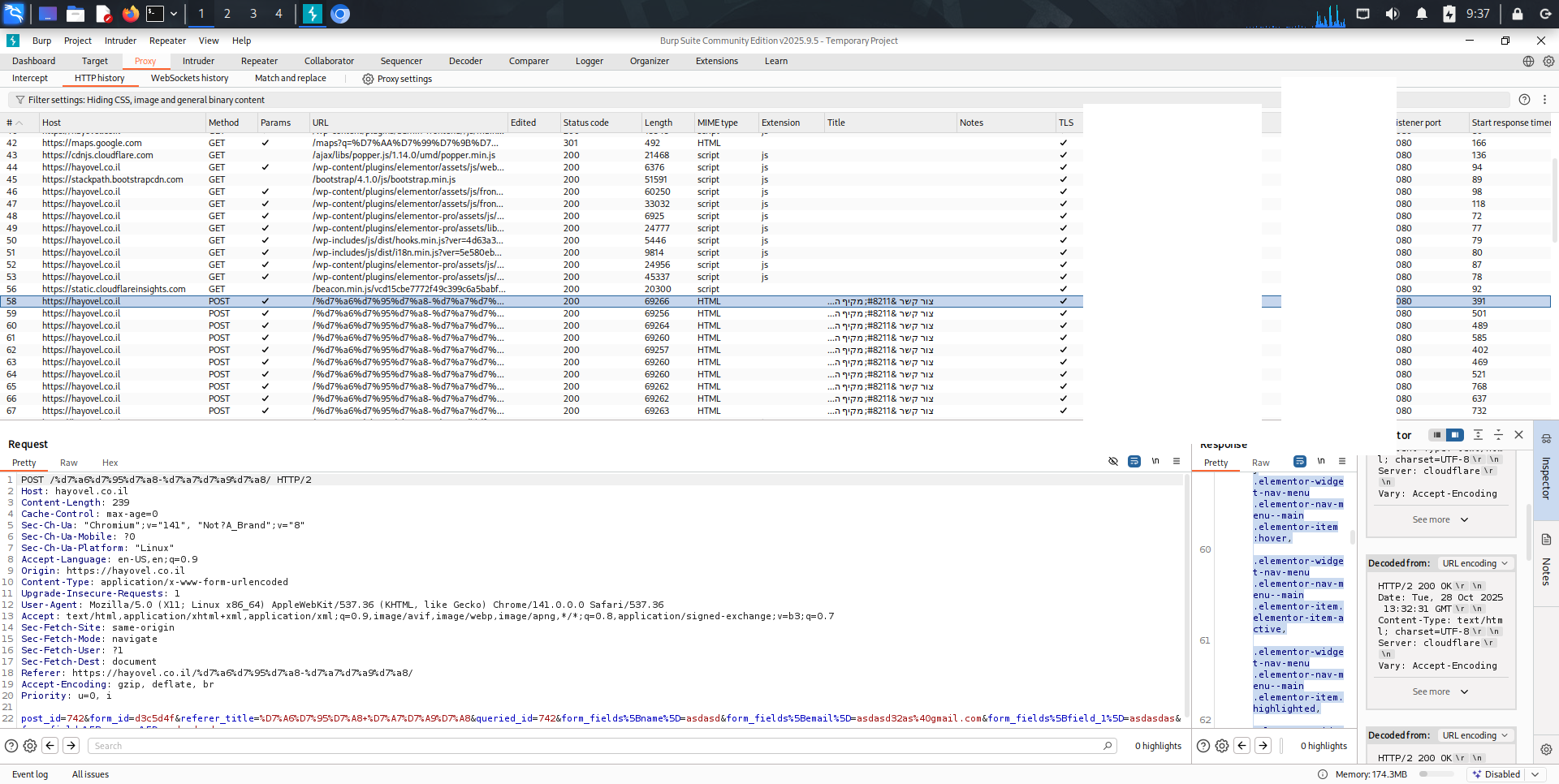Open Firefox from the top panel
Screen dimensions: 1559x784
click(130, 14)
